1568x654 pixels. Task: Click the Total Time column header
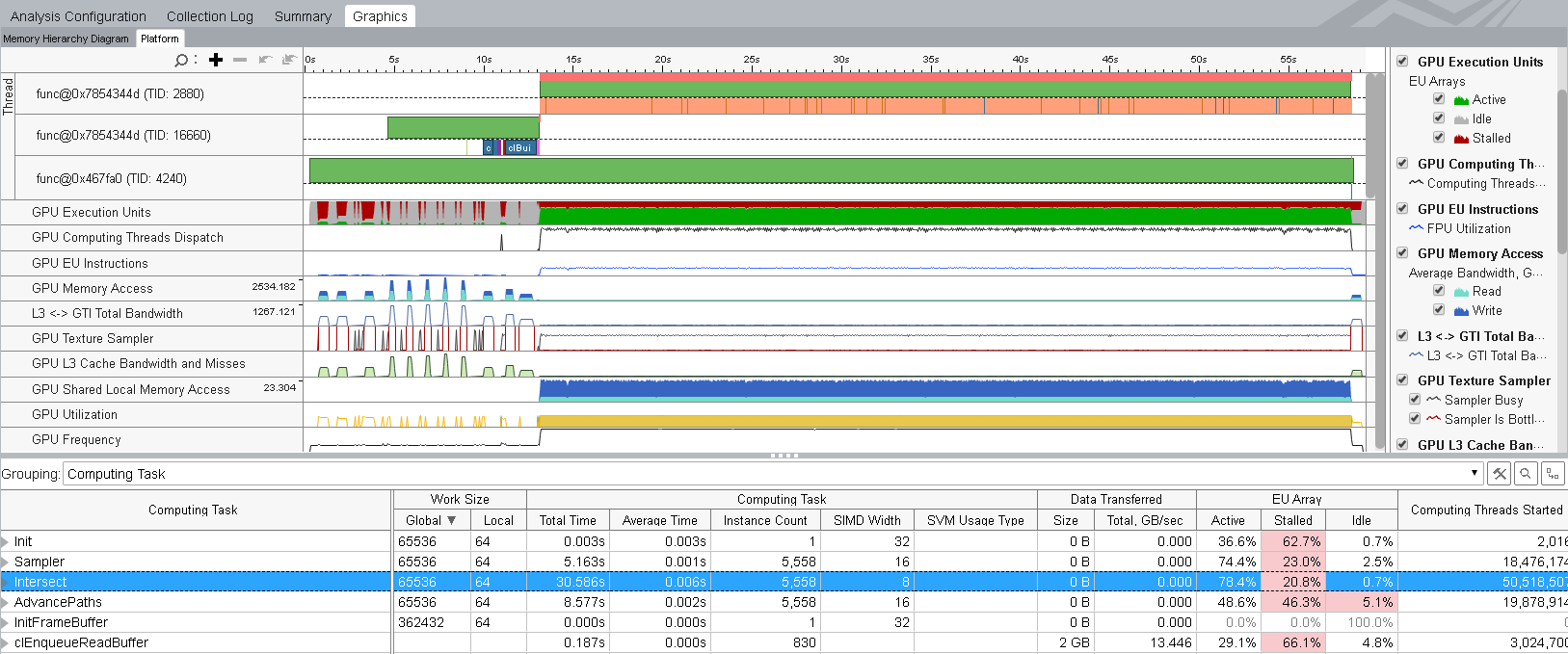568,520
